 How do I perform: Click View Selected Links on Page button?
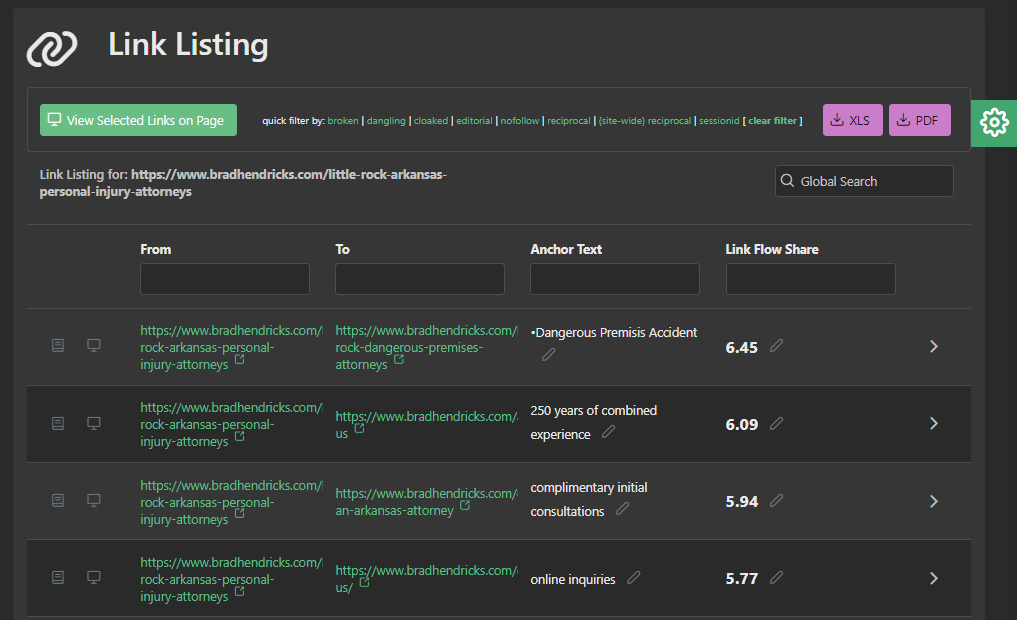[138, 120]
